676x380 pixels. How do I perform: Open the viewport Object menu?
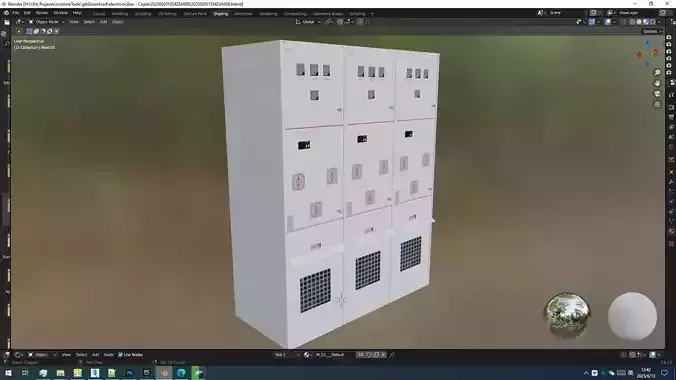118,22
